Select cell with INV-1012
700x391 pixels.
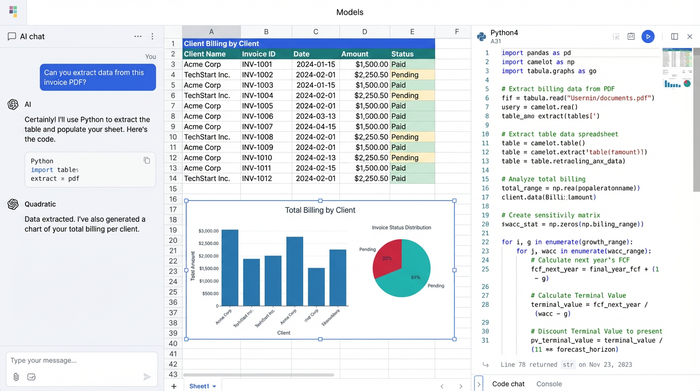pos(266,179)
